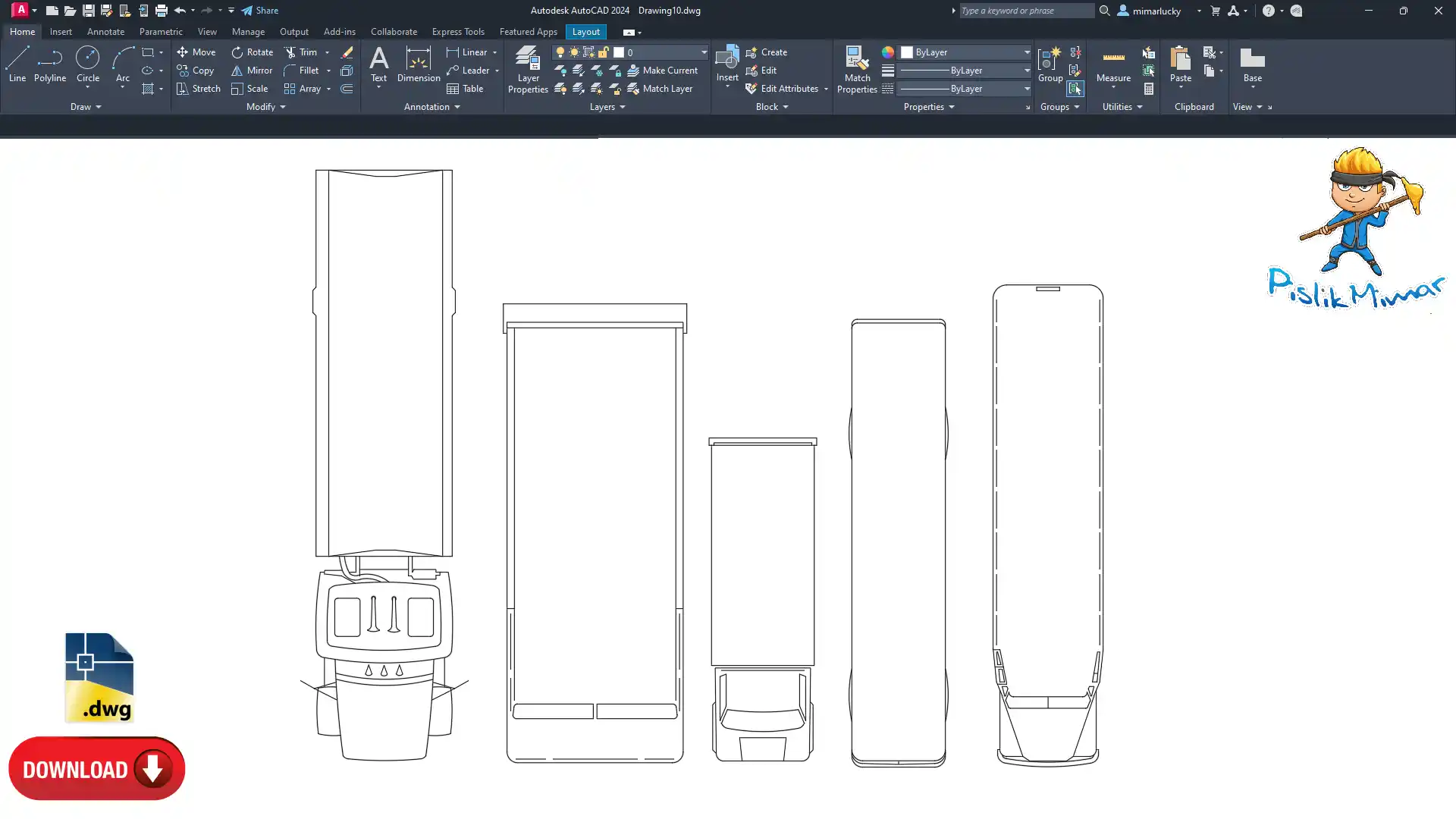Expand the Modify panel options

click(x=265, y=107)
